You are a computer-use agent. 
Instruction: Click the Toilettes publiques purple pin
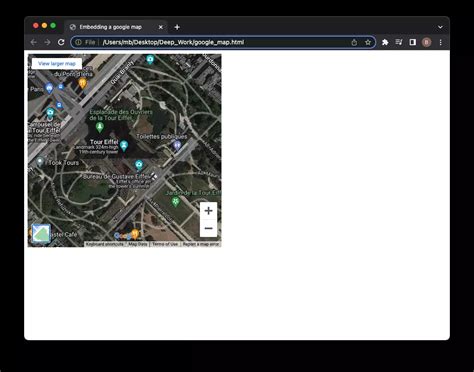[177, 145]
